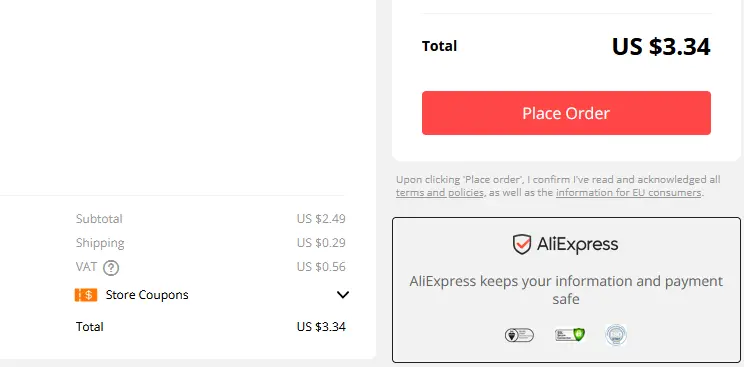The height and width of the screenshot is (367, 744).
Task: Click the AliExpress shield checkmark logo
Action: [x=521, y=245]
